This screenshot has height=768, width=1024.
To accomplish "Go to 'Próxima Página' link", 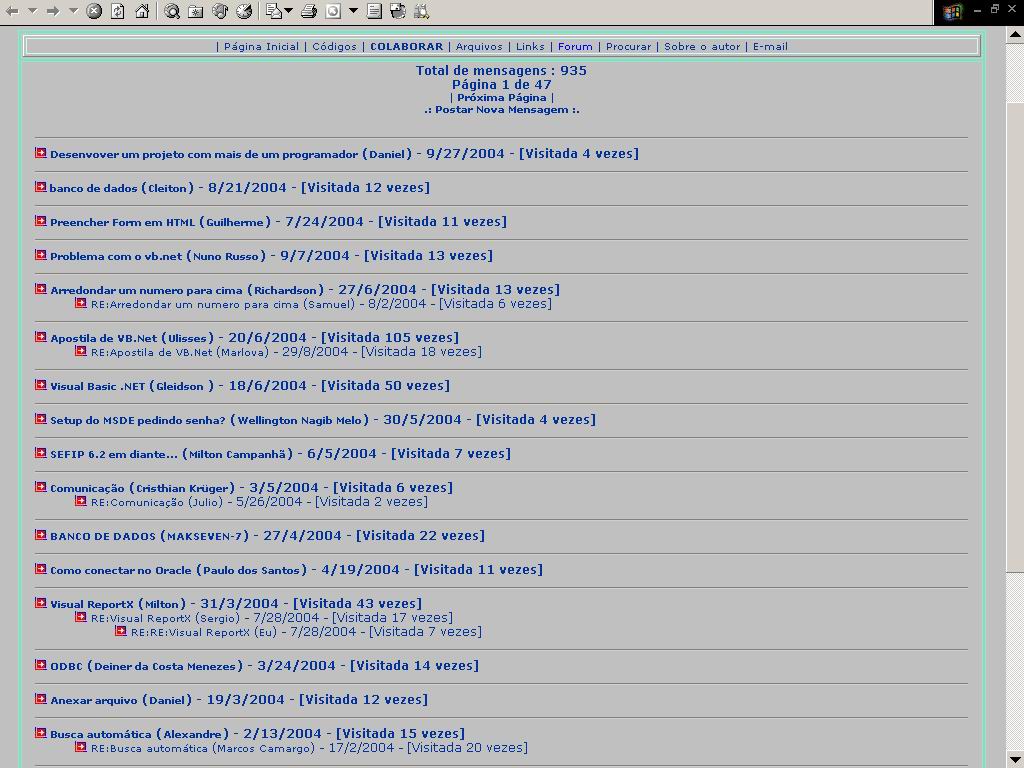I will [502, 97].
